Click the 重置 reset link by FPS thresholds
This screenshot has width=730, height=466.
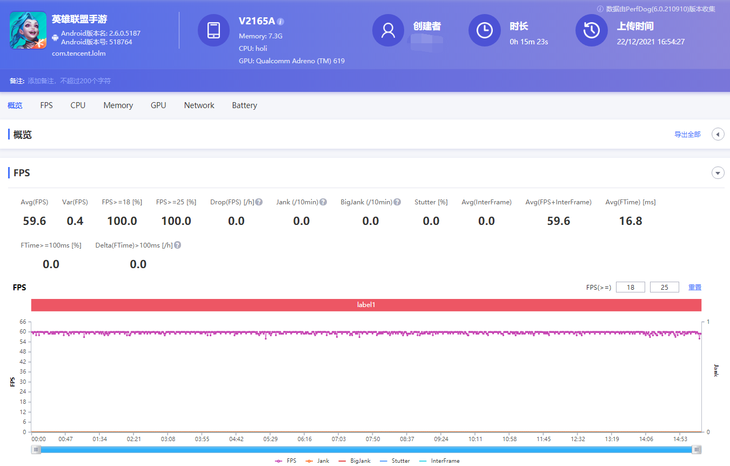(x=695, y=288)
